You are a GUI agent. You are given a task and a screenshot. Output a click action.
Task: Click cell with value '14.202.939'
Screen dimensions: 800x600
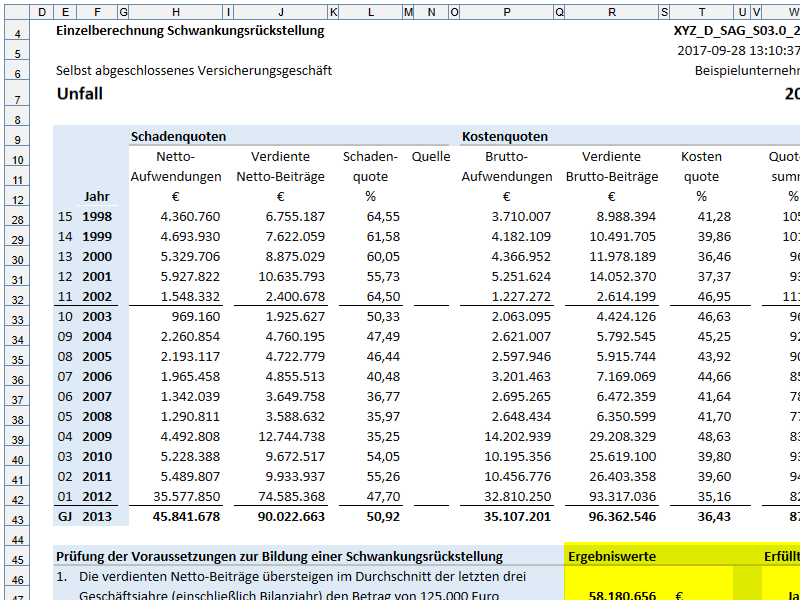tap(517, 437)
